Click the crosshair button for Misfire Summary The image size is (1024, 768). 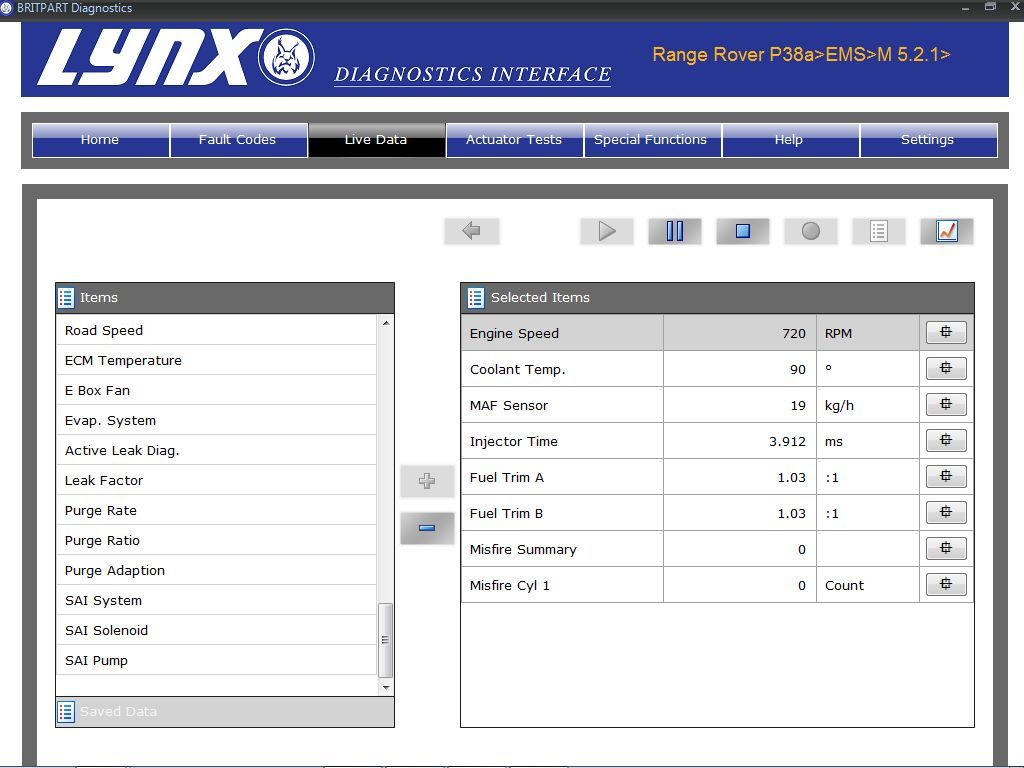[946, 548]
